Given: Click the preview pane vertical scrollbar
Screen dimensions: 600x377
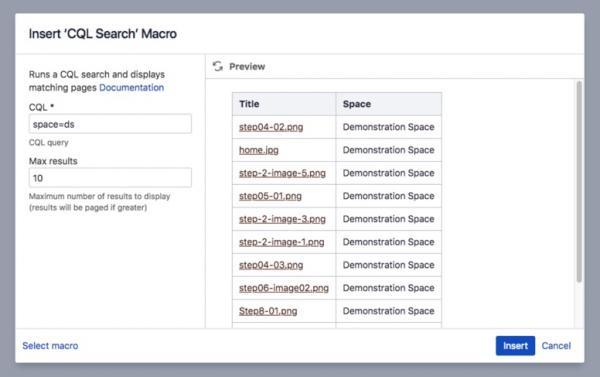Looking at the screenshot, I should [x=579, y=182].
